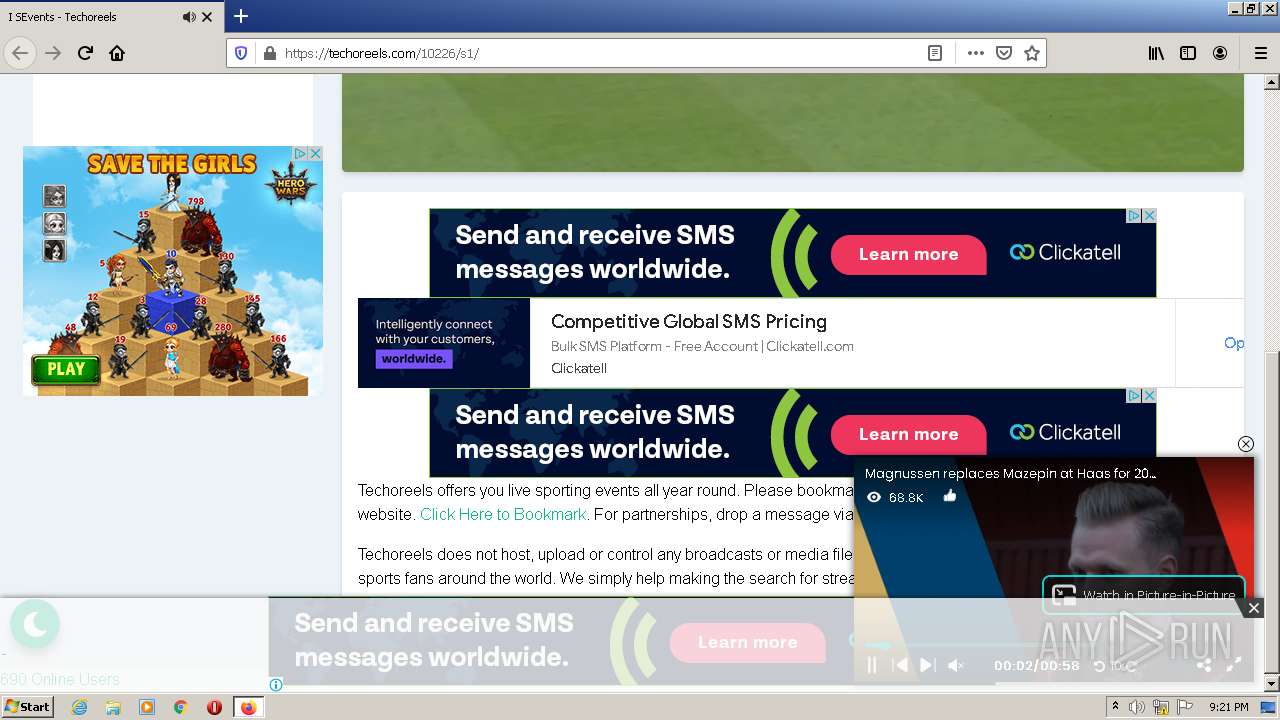Open page actions three-dot menu
1280x720 pixels.
(976, 53)
